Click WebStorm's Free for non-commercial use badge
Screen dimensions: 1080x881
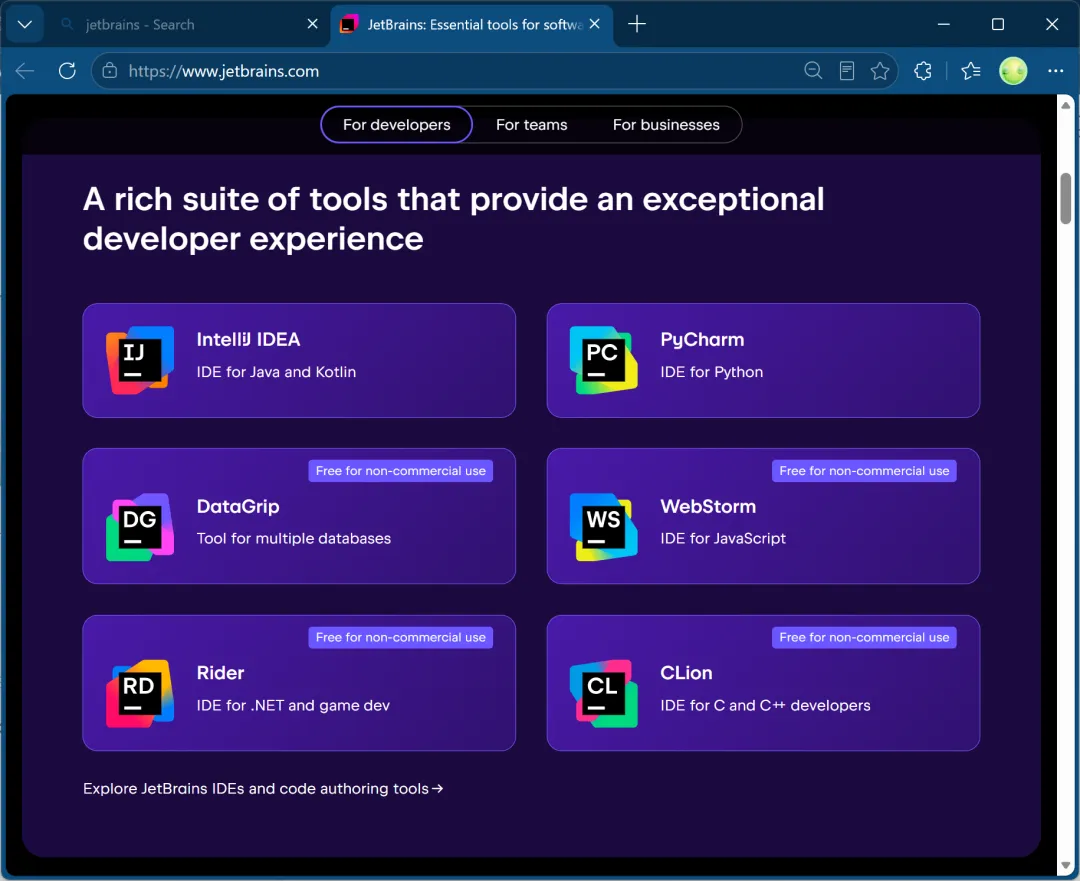click(864, 471)
